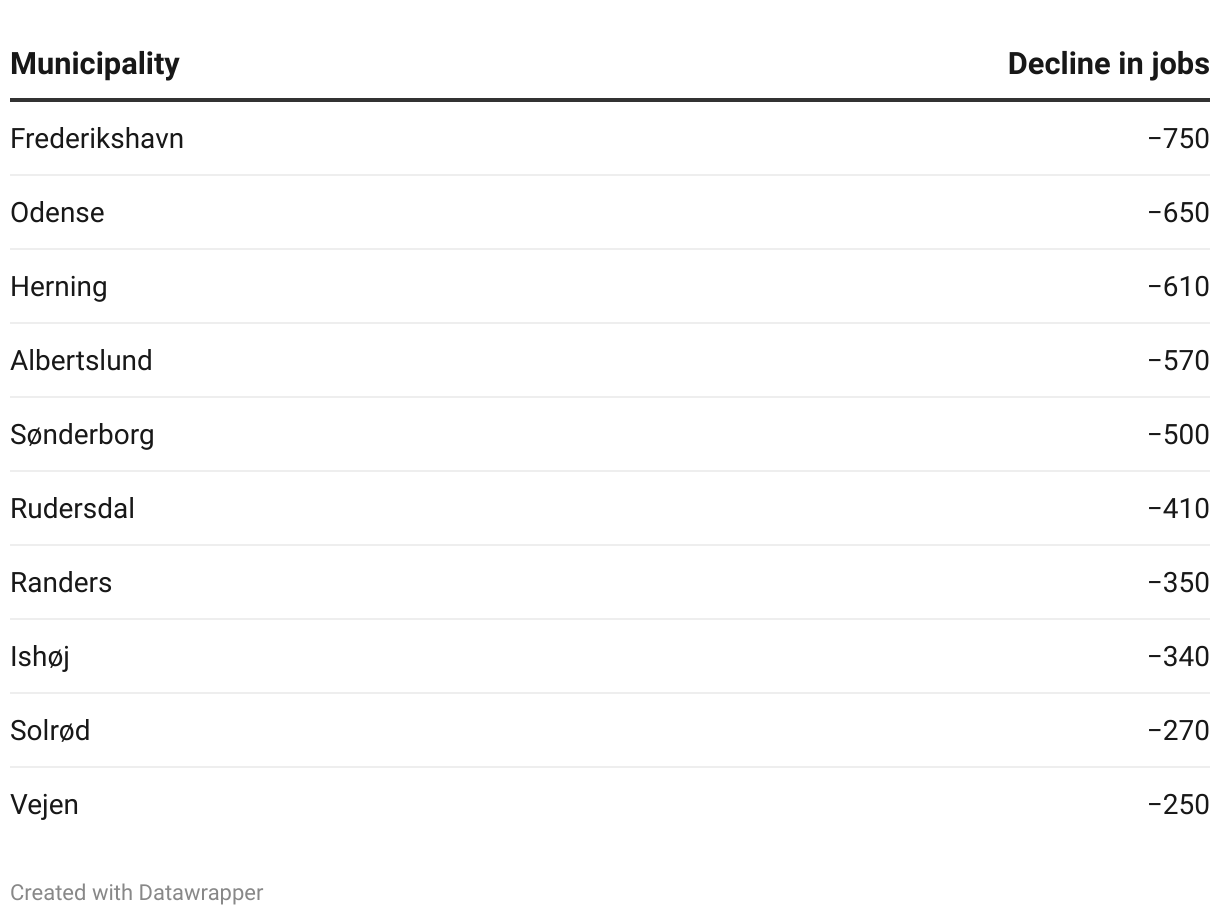Open the Created with Datawrapper link

[x=137, y=892]
